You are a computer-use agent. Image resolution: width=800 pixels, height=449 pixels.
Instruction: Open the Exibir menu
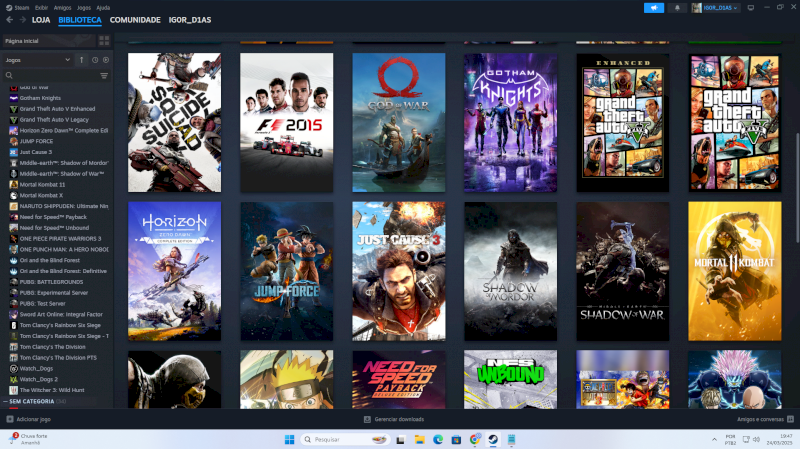point(41,8)
